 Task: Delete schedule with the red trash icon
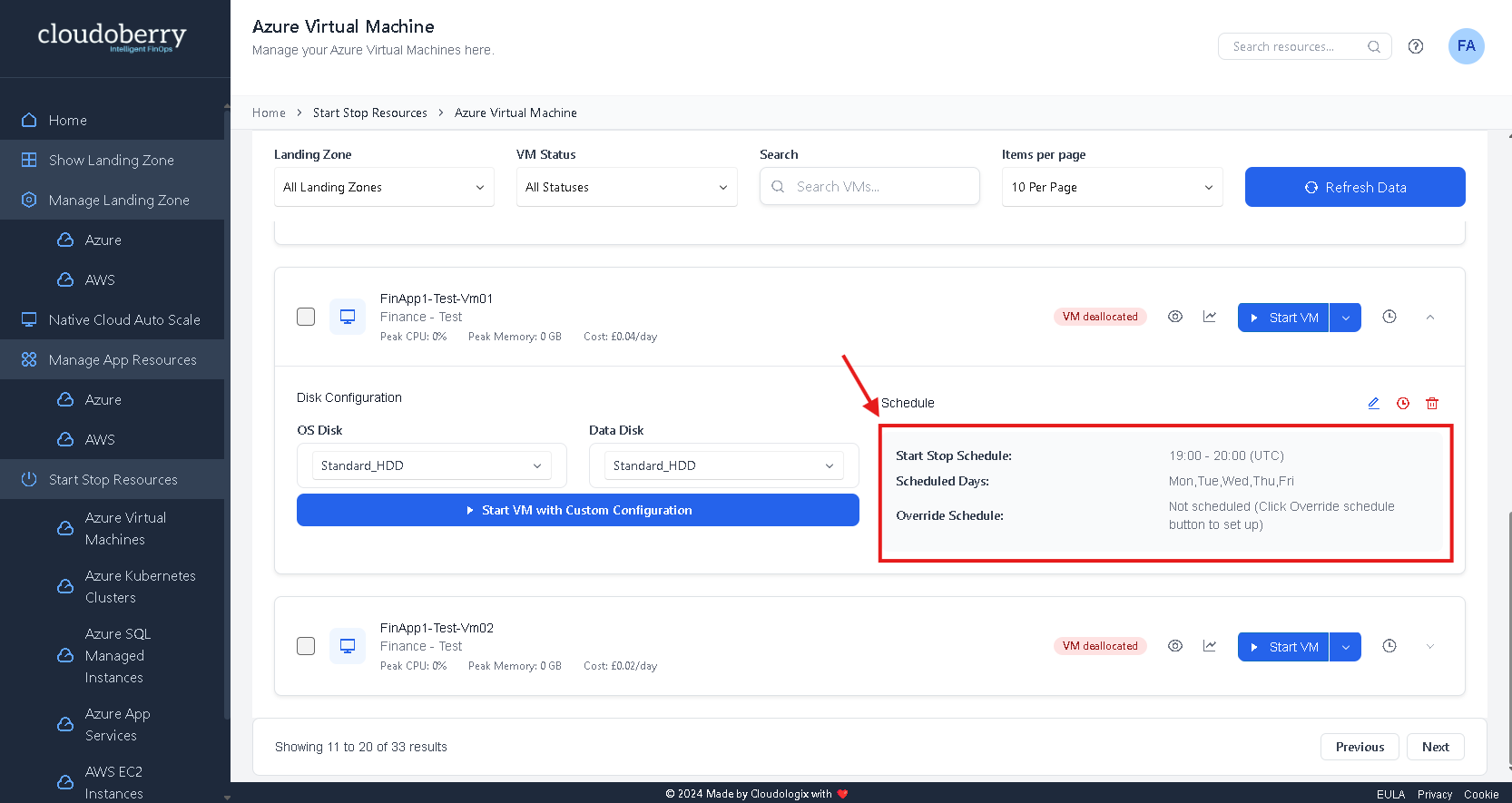click(1432, 403)
